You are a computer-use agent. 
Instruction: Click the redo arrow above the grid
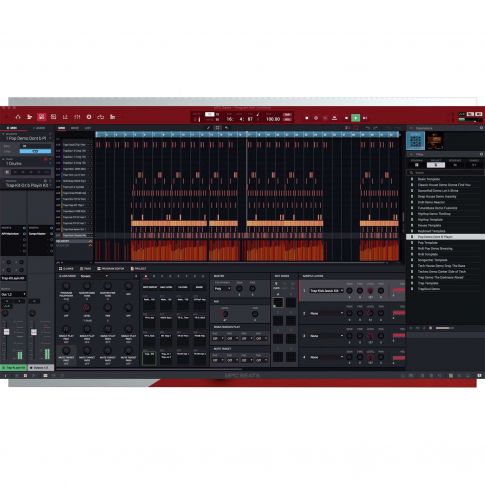point(376,128)
